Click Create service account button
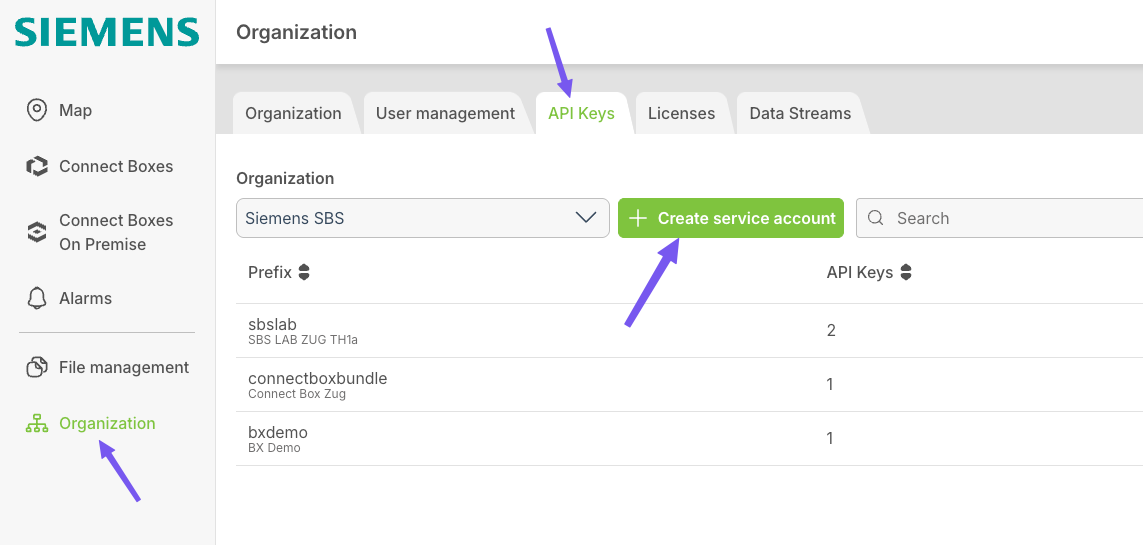This screenshot has width=1143, height=545. [x=731, y=218]
